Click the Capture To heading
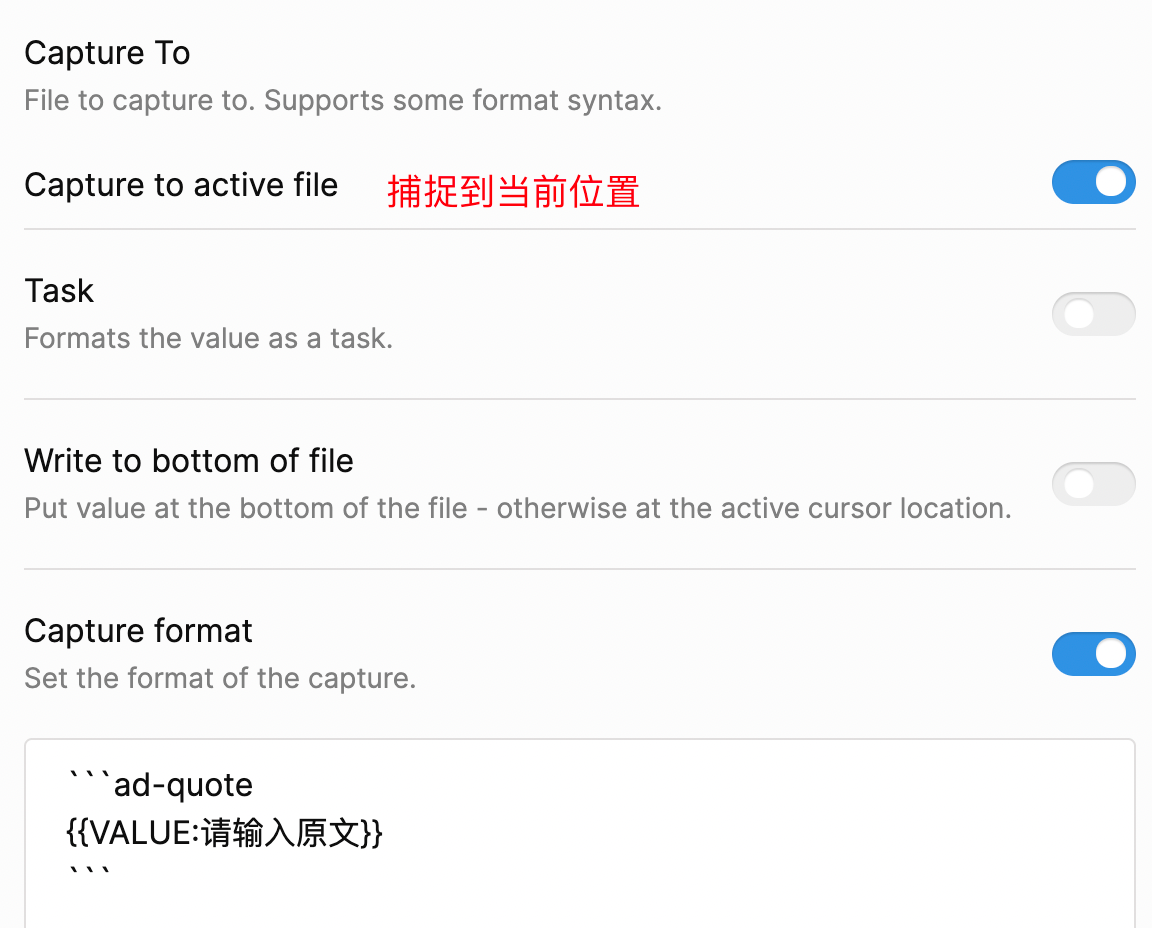Image resolution: width=1152 pixels, height=928 pixels. [x=107, y=53]
